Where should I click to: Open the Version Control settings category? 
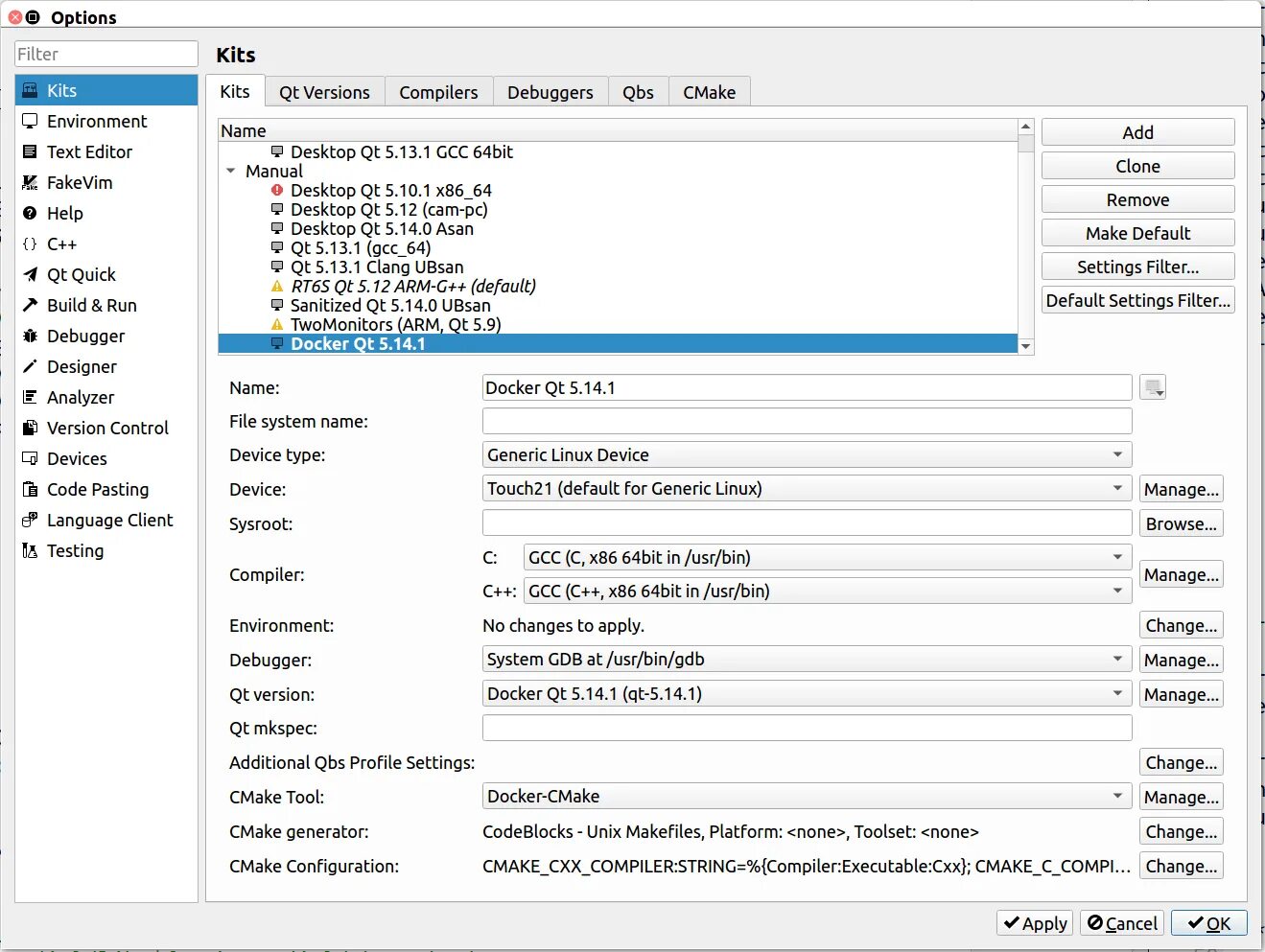[106, 428]
